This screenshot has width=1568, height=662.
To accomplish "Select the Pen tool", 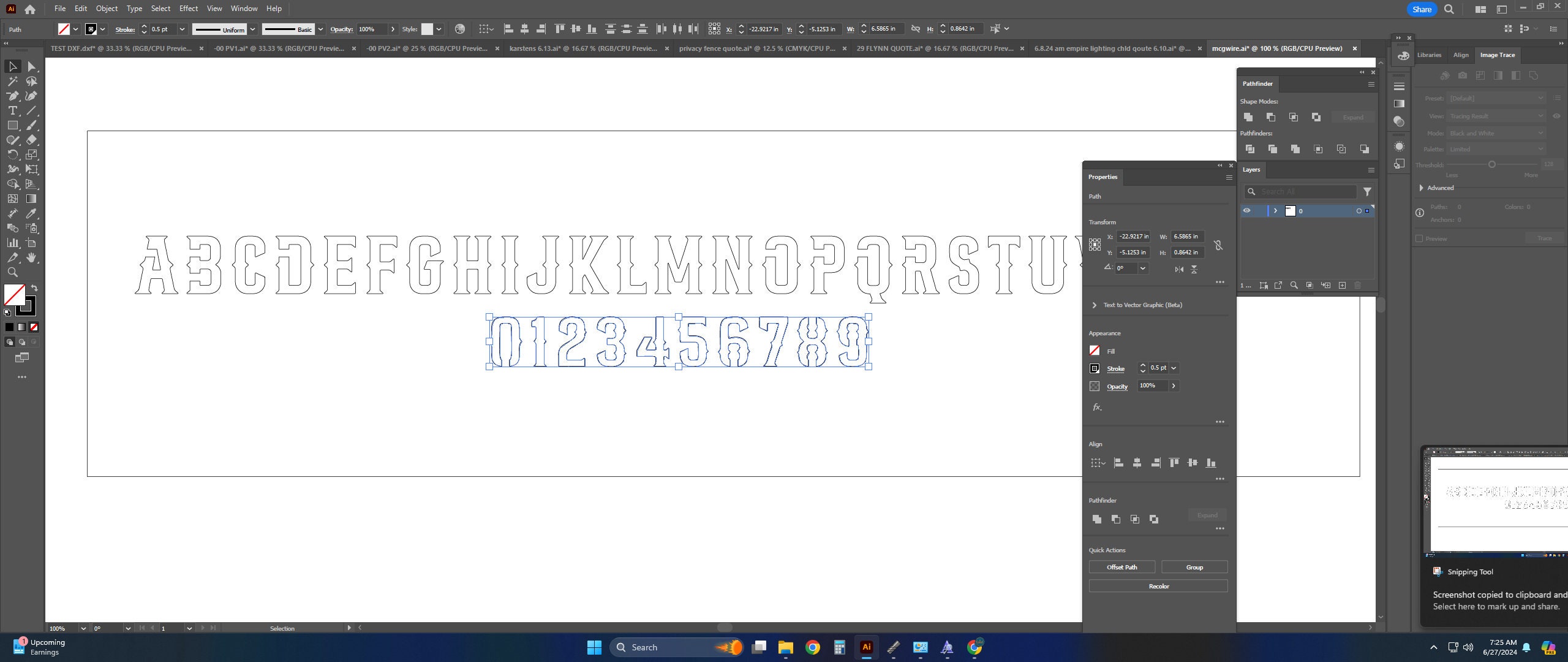I will [x=13, y=95].
